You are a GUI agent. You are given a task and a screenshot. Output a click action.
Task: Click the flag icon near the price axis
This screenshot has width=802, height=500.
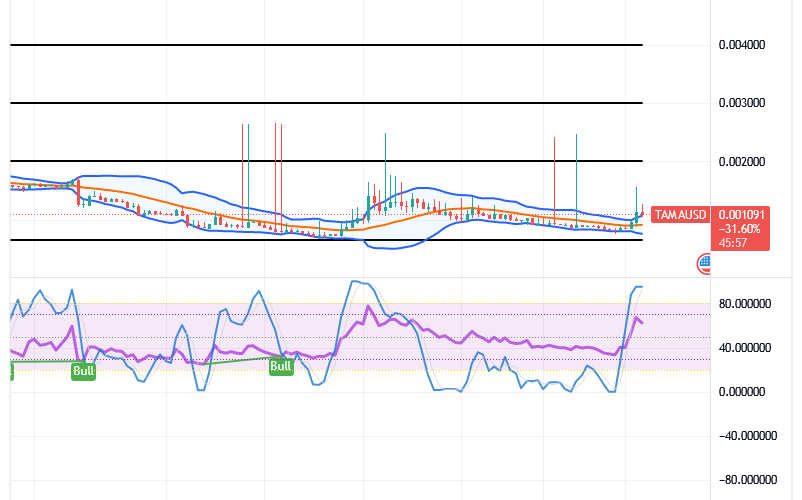704,264
